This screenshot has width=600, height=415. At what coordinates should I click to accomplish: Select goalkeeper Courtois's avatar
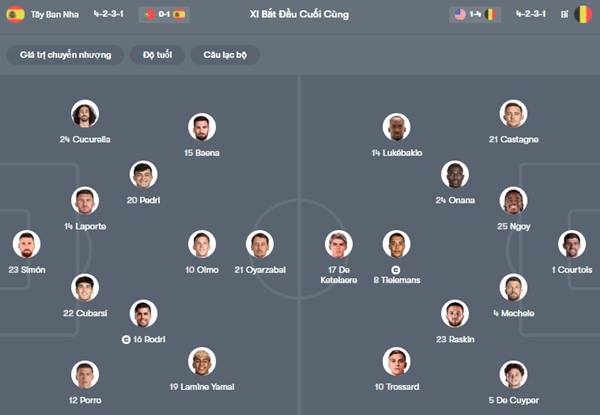(x=572, y=244)
